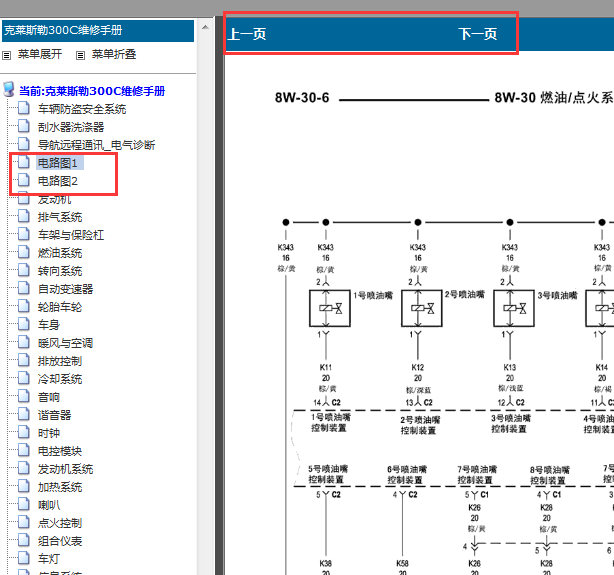614x575 pixels.
Task: Open 刮水器洗涤器 entry
Action: (x=71, y=127)
